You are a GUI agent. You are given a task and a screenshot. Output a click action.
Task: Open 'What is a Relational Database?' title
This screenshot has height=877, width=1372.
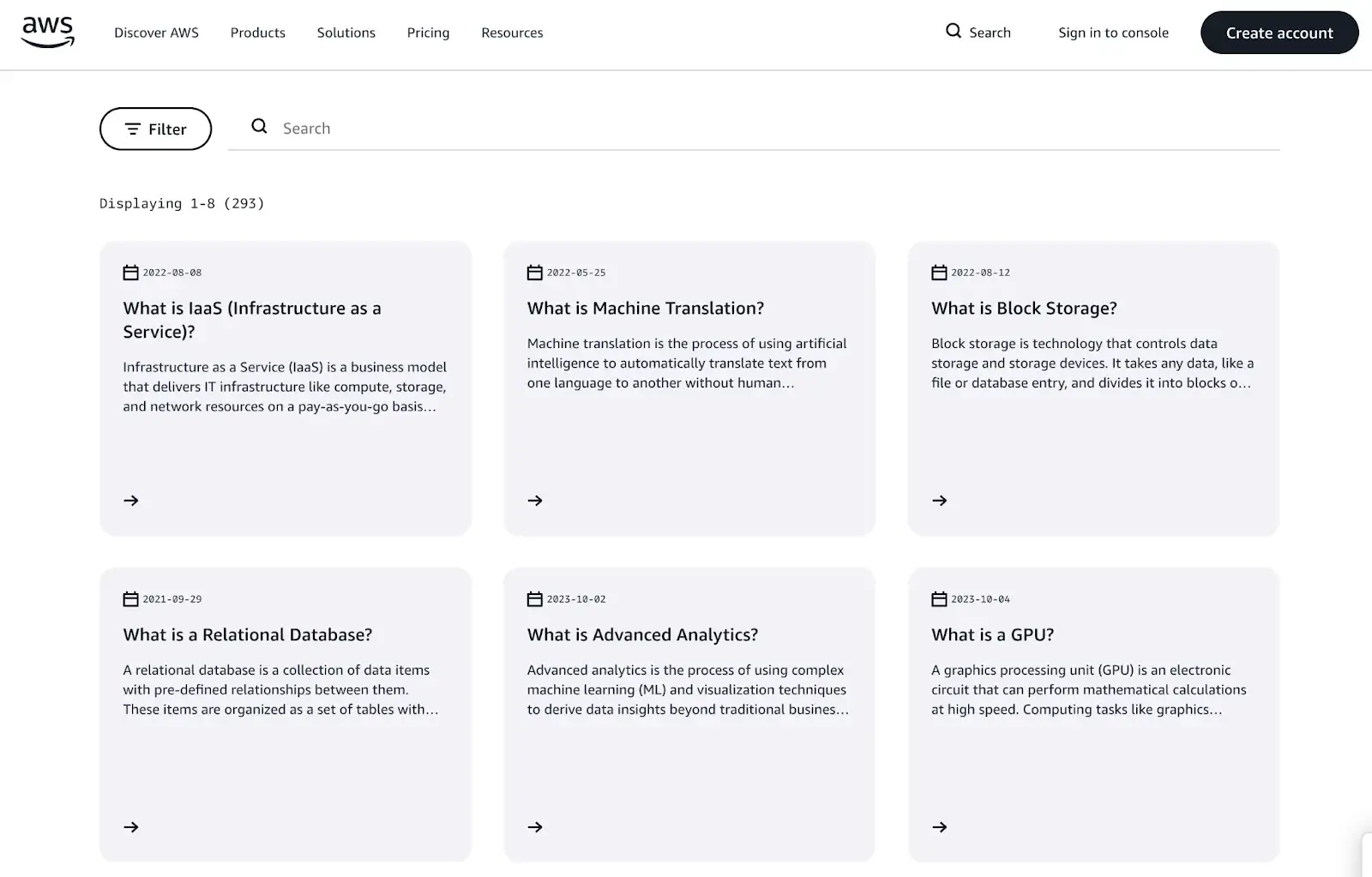pos(248,634)
